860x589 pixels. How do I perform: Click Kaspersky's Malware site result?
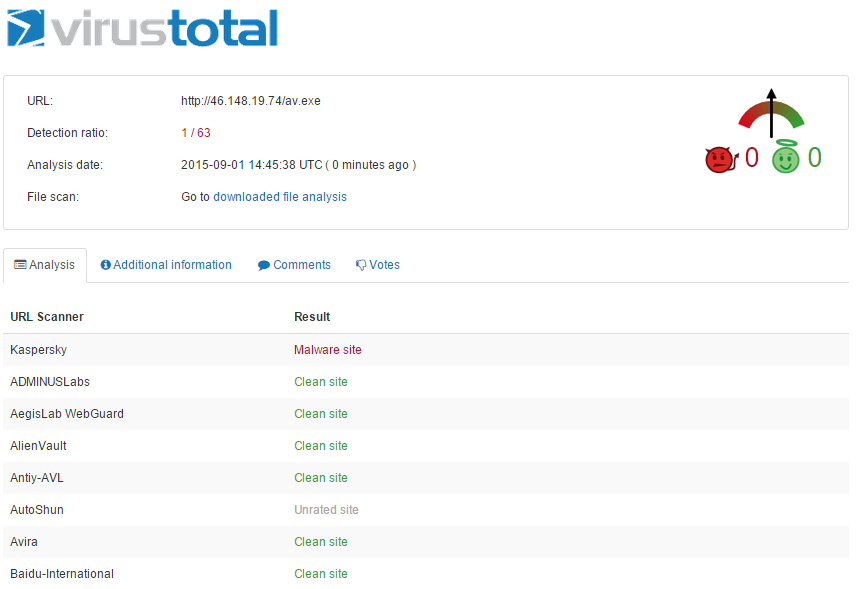[x=327, y=350]
